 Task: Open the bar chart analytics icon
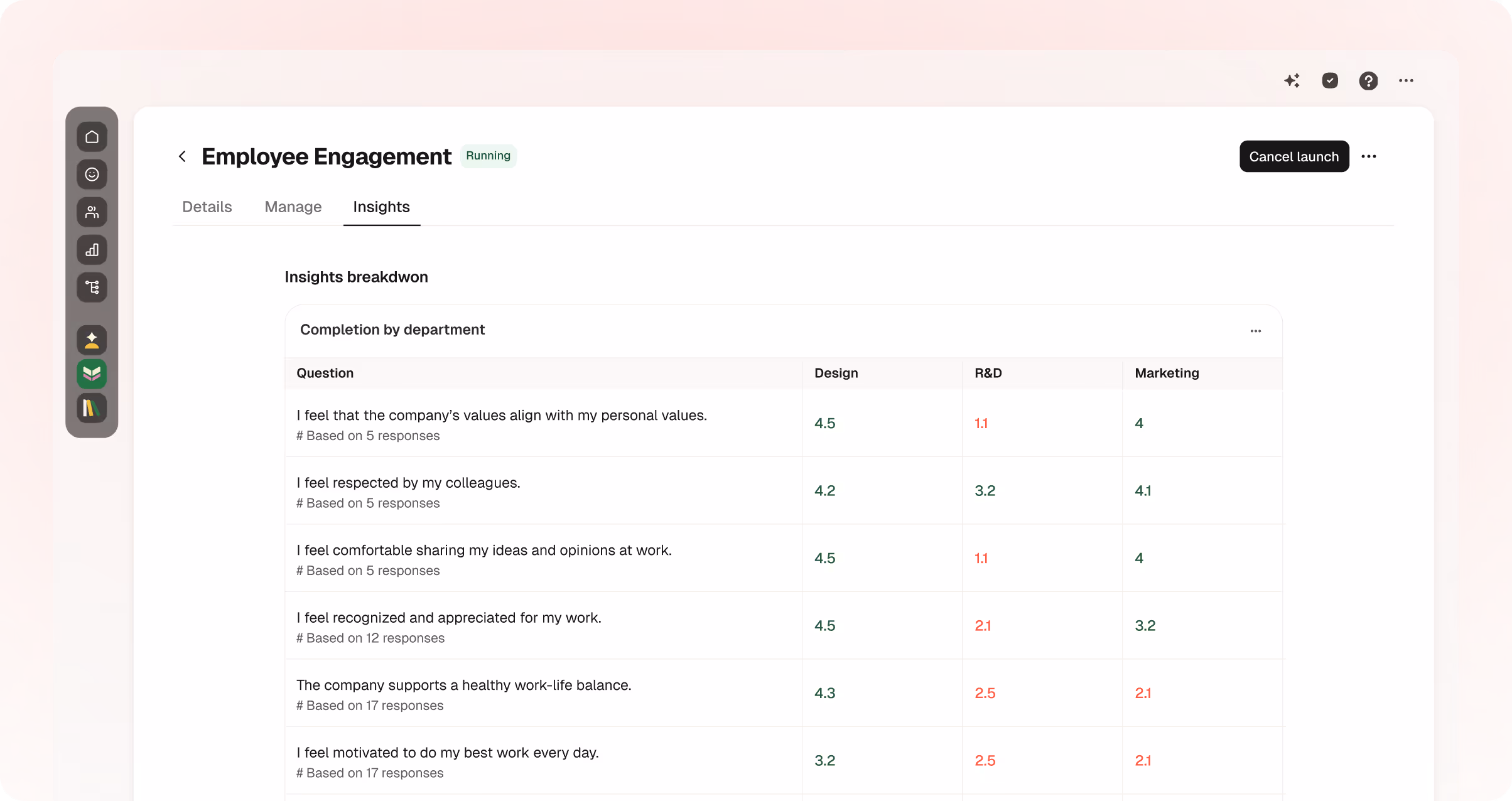pyautogui.click(x=92, y=250)
